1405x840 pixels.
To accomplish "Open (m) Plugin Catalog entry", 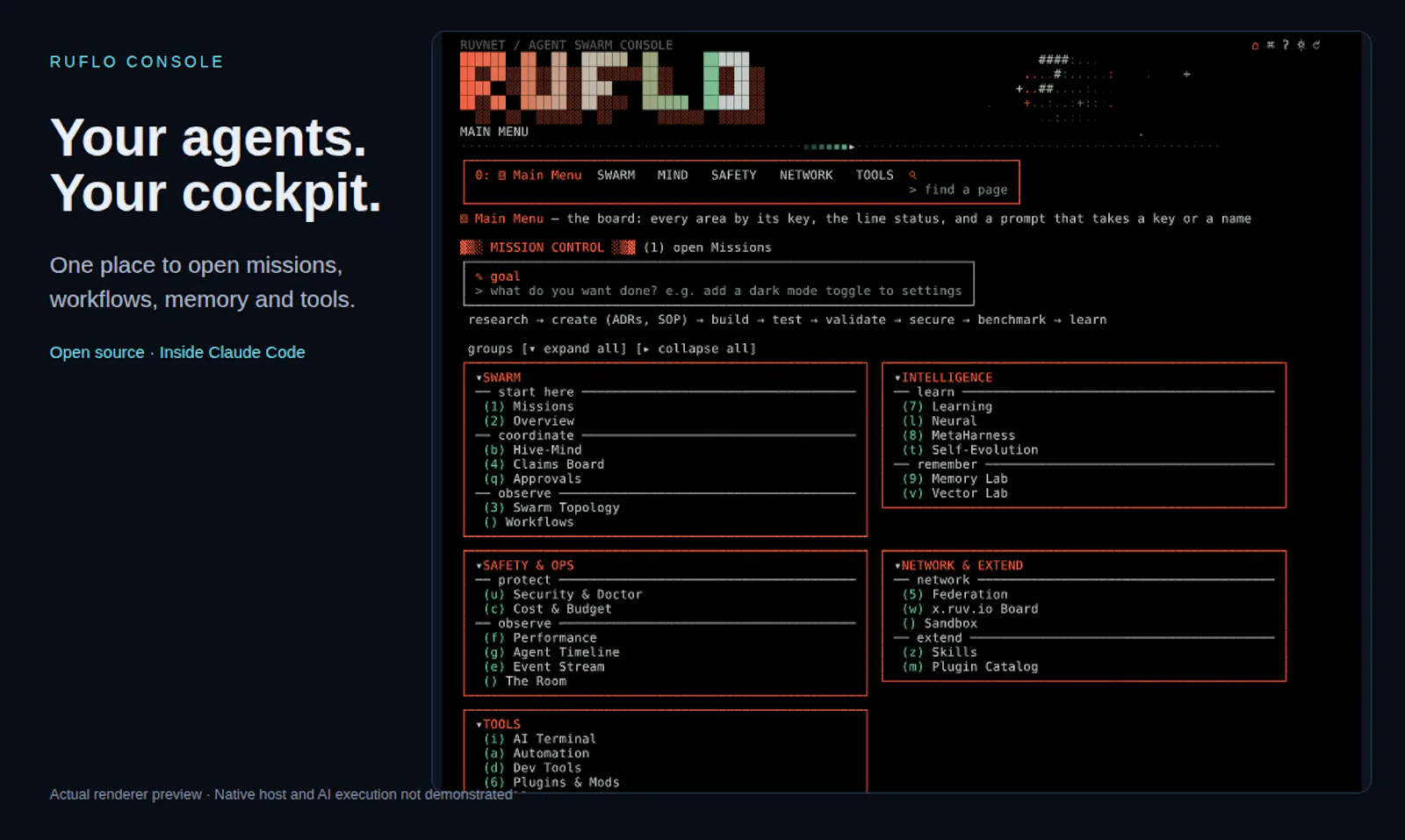I will coord(970,667).
